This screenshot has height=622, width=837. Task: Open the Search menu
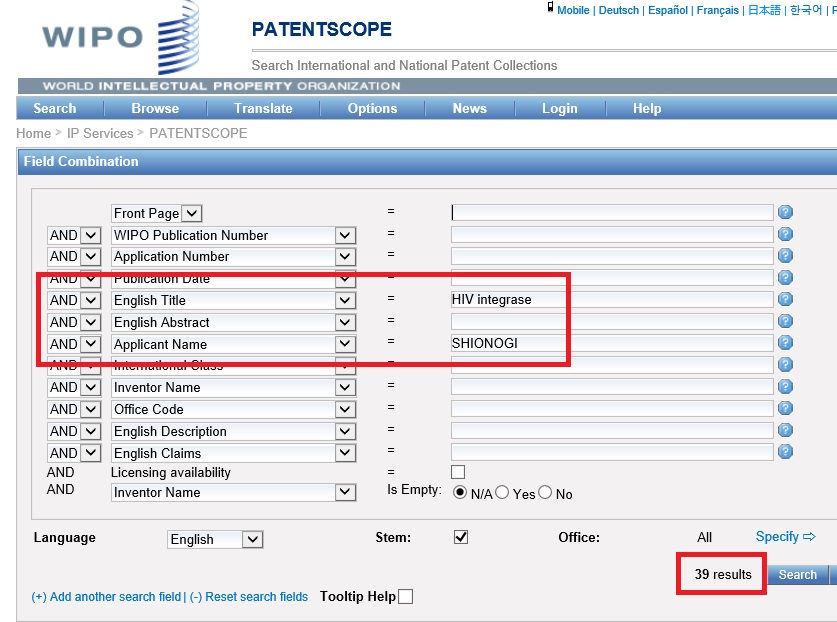point(55,108)
